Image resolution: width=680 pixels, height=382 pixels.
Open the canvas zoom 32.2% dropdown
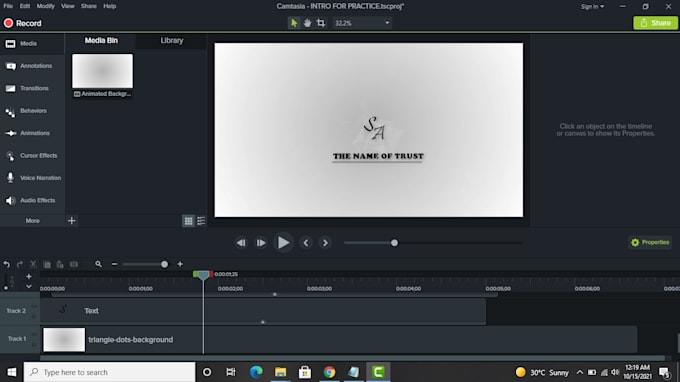(x=362, y=23)
